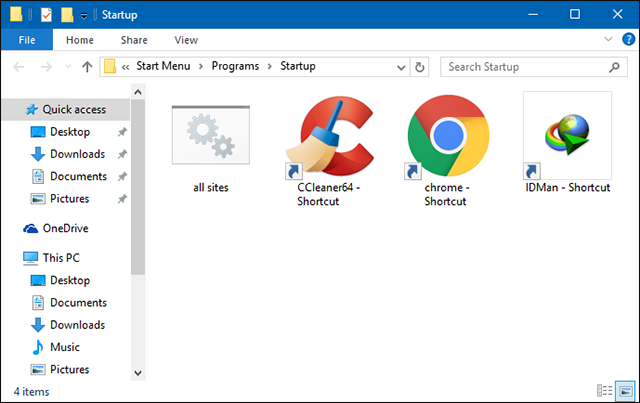
Task: Open the recent locations dropdown arrow
Action: coord(68,67)
